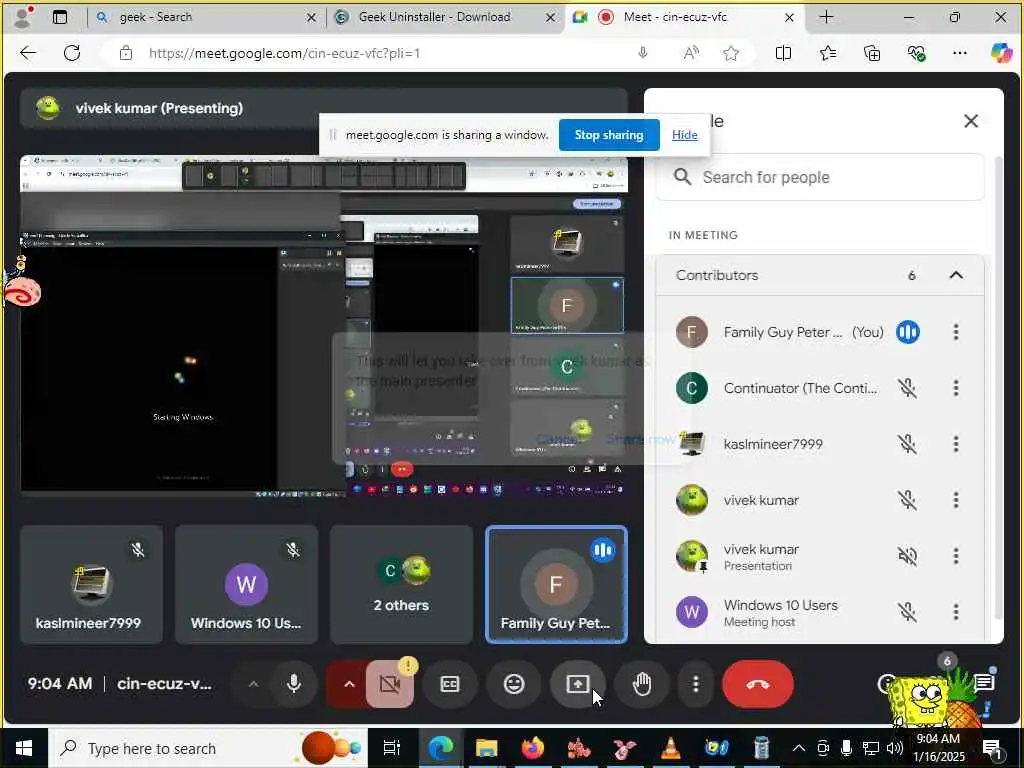Refresh the page
The height and width of the screenshot is (768, 1024).
[x=72, y=53]
